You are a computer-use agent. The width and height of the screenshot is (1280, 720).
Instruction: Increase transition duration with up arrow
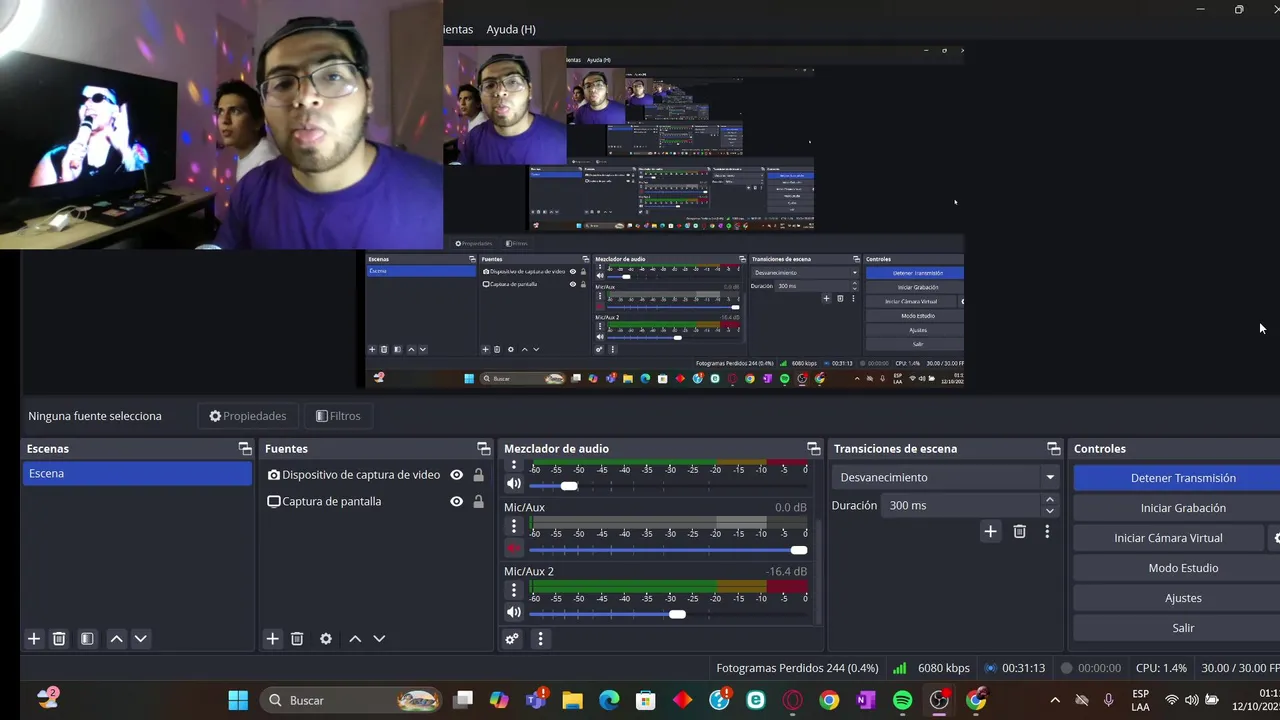[x=1049, y=499]
